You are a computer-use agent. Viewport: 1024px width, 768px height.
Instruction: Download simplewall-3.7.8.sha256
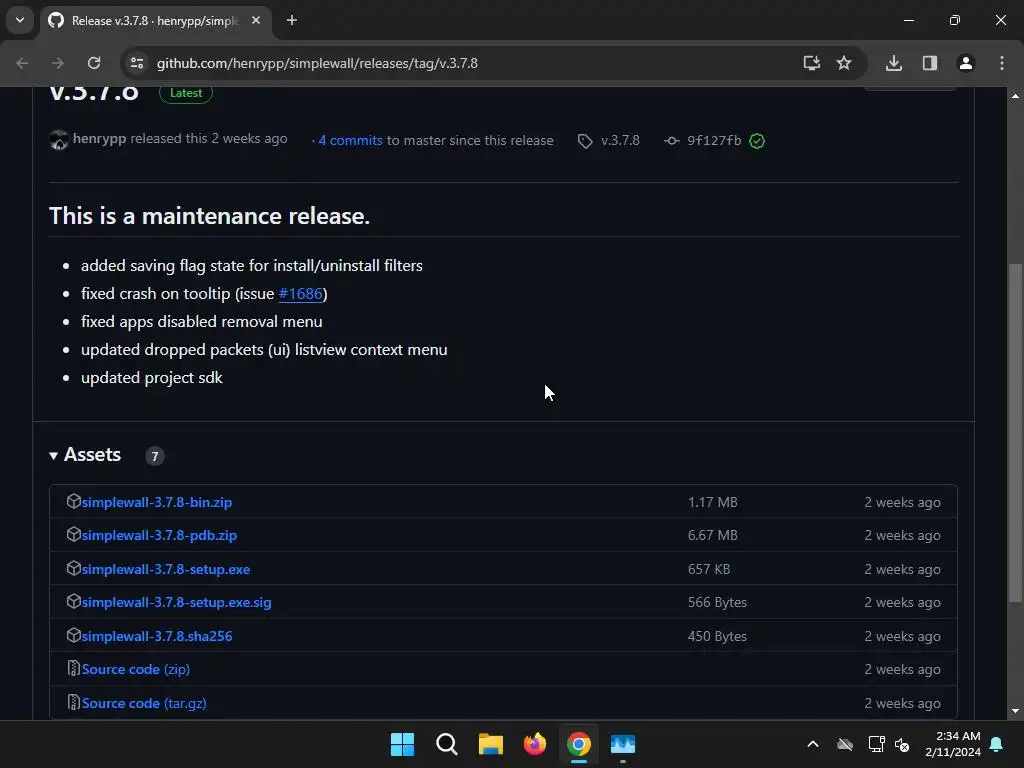(157, 636)
